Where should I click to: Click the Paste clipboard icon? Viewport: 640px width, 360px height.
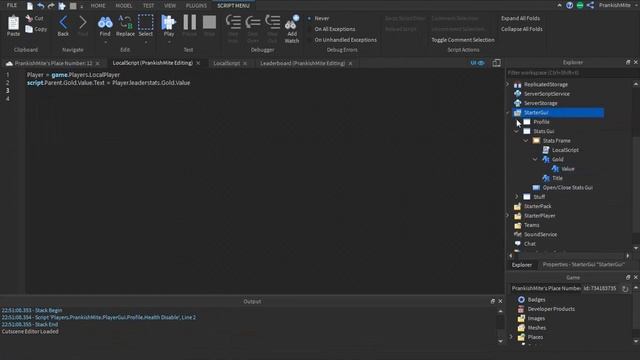coord(13,23)
